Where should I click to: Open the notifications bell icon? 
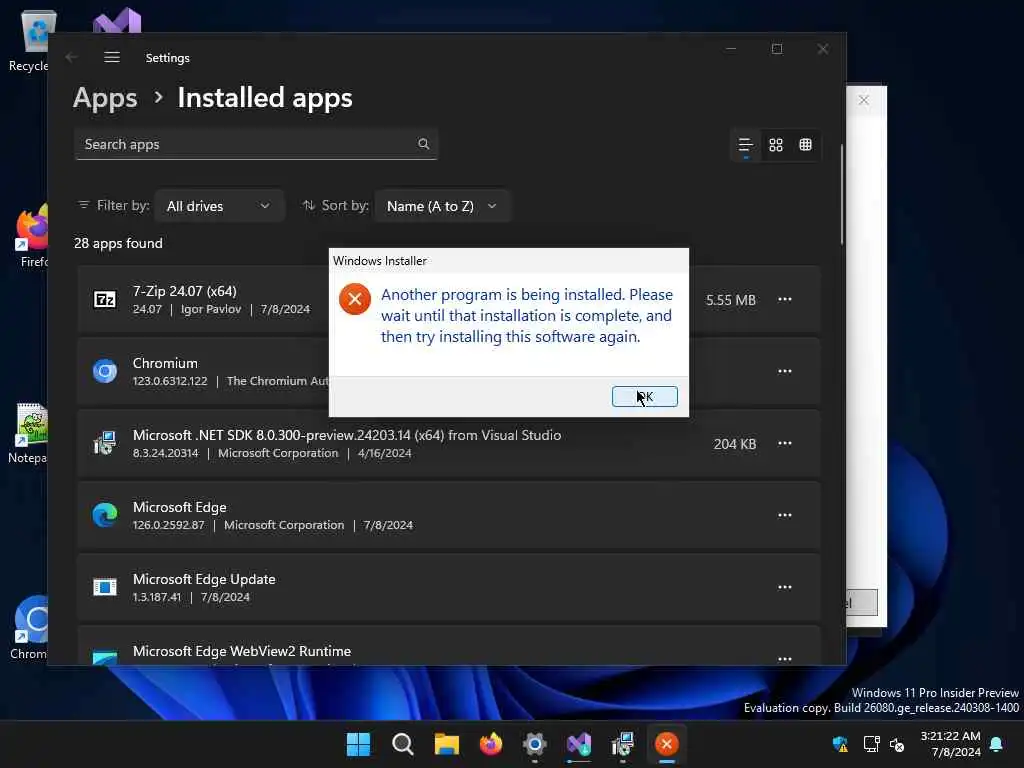(996, 744)
